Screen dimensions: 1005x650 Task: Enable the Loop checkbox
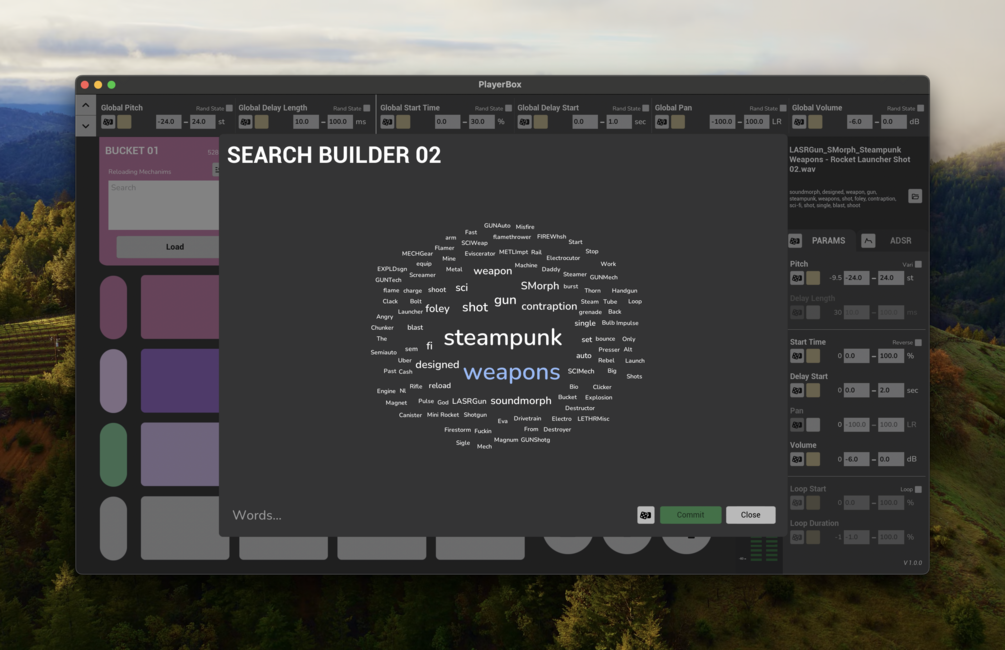point(918,489)
